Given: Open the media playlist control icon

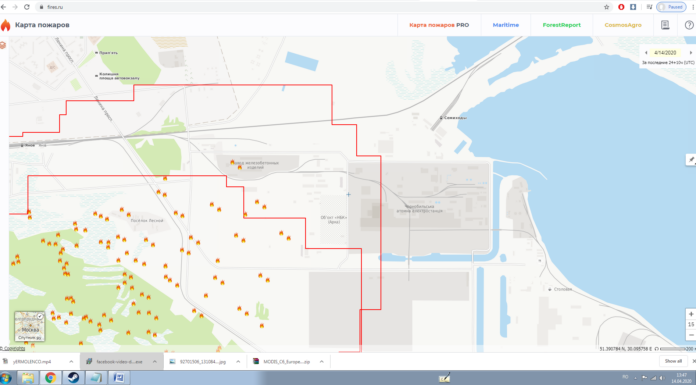Looking at the screenshot, I should click(649, 7).
